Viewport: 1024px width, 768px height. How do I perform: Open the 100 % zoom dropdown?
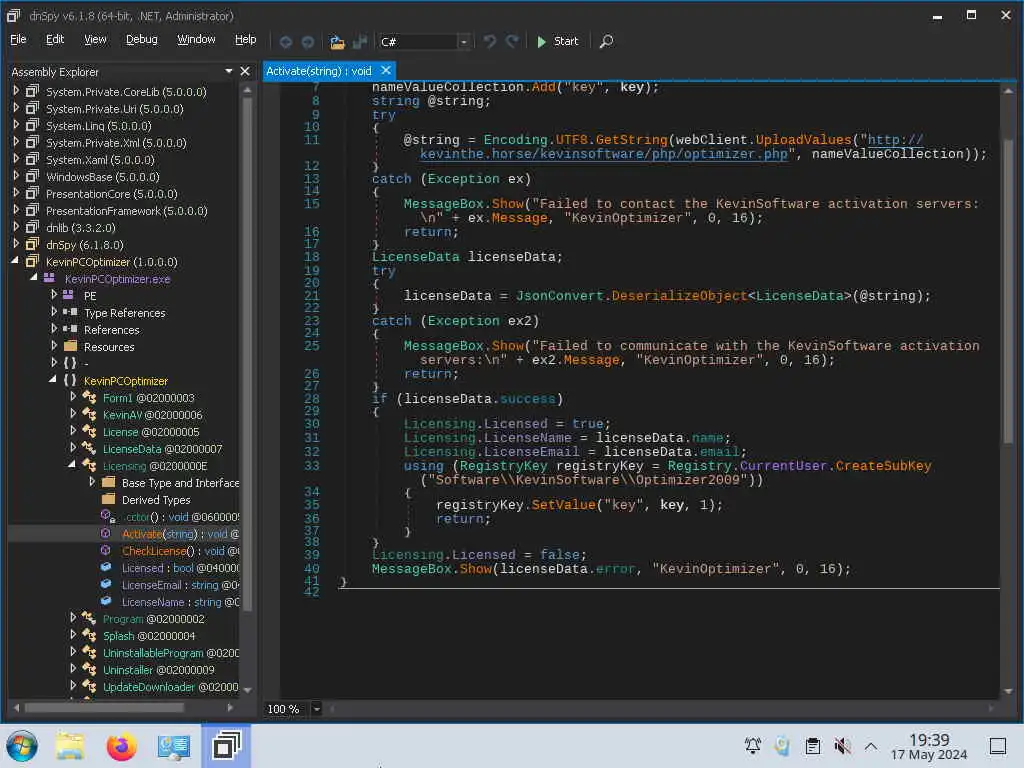click(x=317, y=709)
